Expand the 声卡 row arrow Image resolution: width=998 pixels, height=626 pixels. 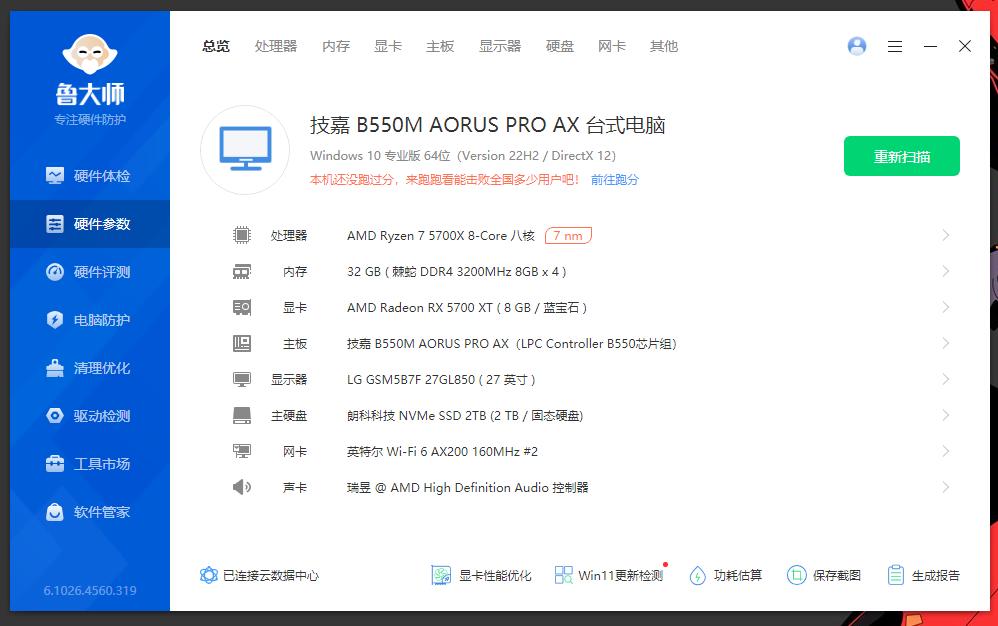pos(946,487)
